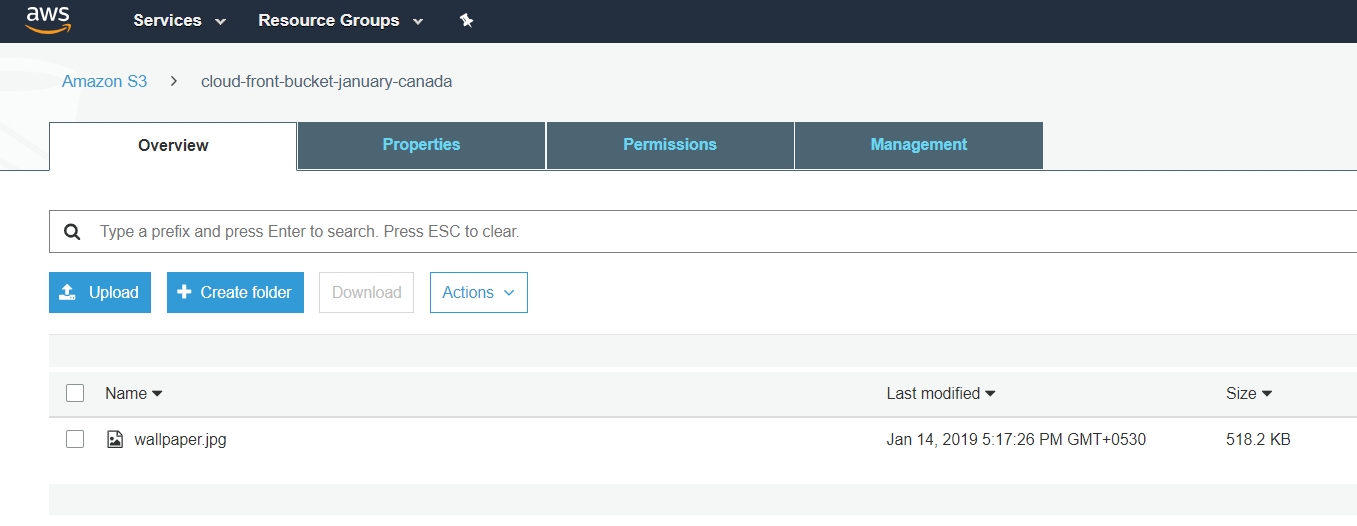
Task: Toggle the select-all checkbox in header row
Action: (x=75, y=393)
